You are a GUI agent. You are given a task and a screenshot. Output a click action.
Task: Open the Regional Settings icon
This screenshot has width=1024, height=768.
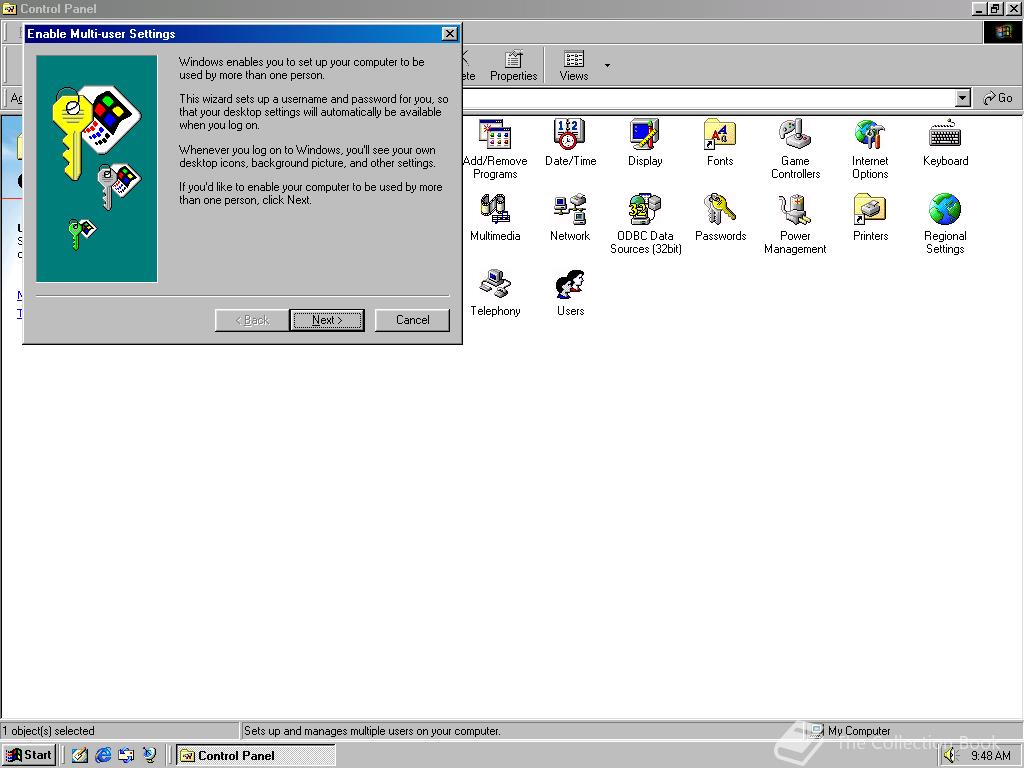[945, 224]
